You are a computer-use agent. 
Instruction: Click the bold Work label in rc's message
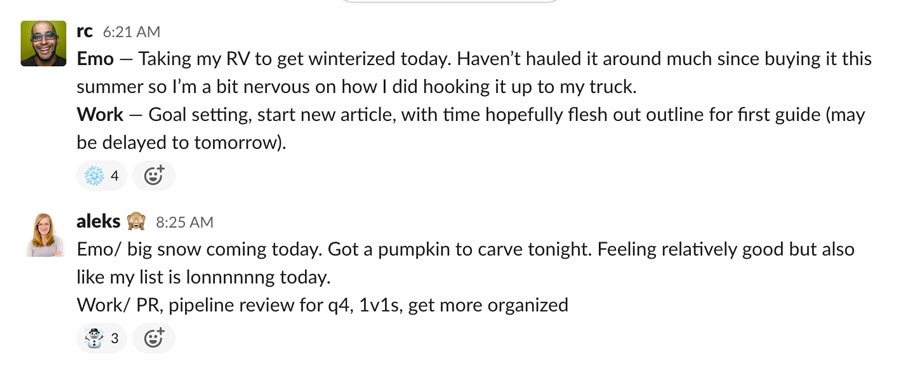(100, 115)
